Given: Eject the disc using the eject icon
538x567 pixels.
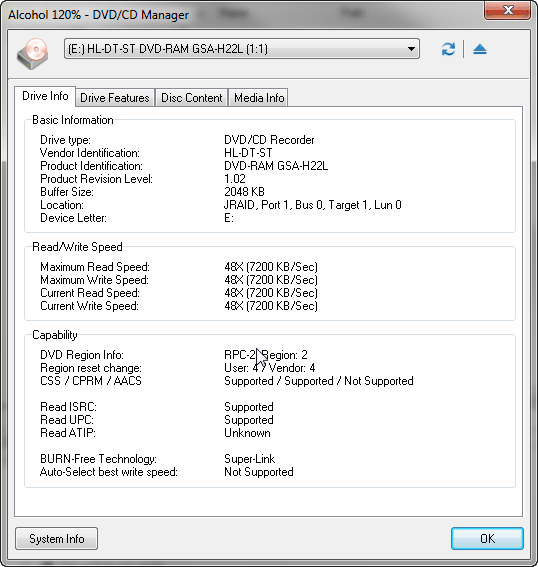Looking at the screenshot, I should pyautogui.click(x=480, y=49).
